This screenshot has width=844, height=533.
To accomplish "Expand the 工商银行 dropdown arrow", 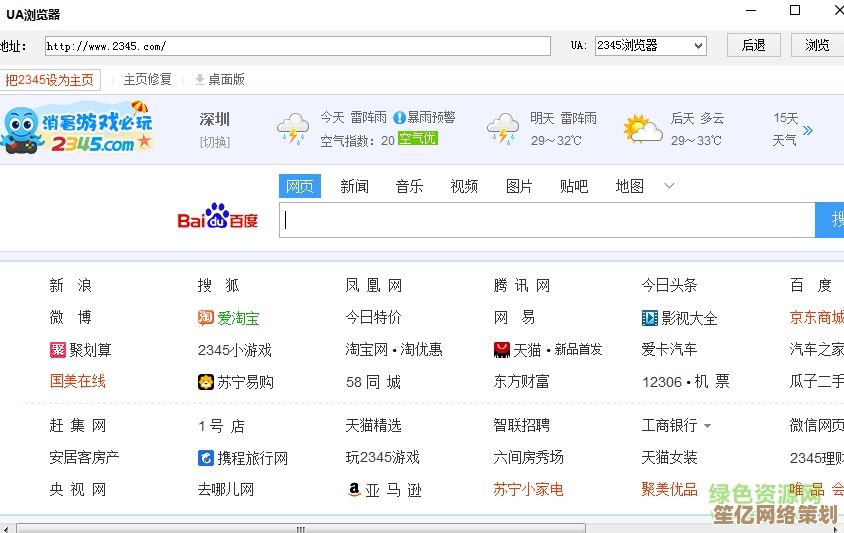I will [x=707, y=426].
